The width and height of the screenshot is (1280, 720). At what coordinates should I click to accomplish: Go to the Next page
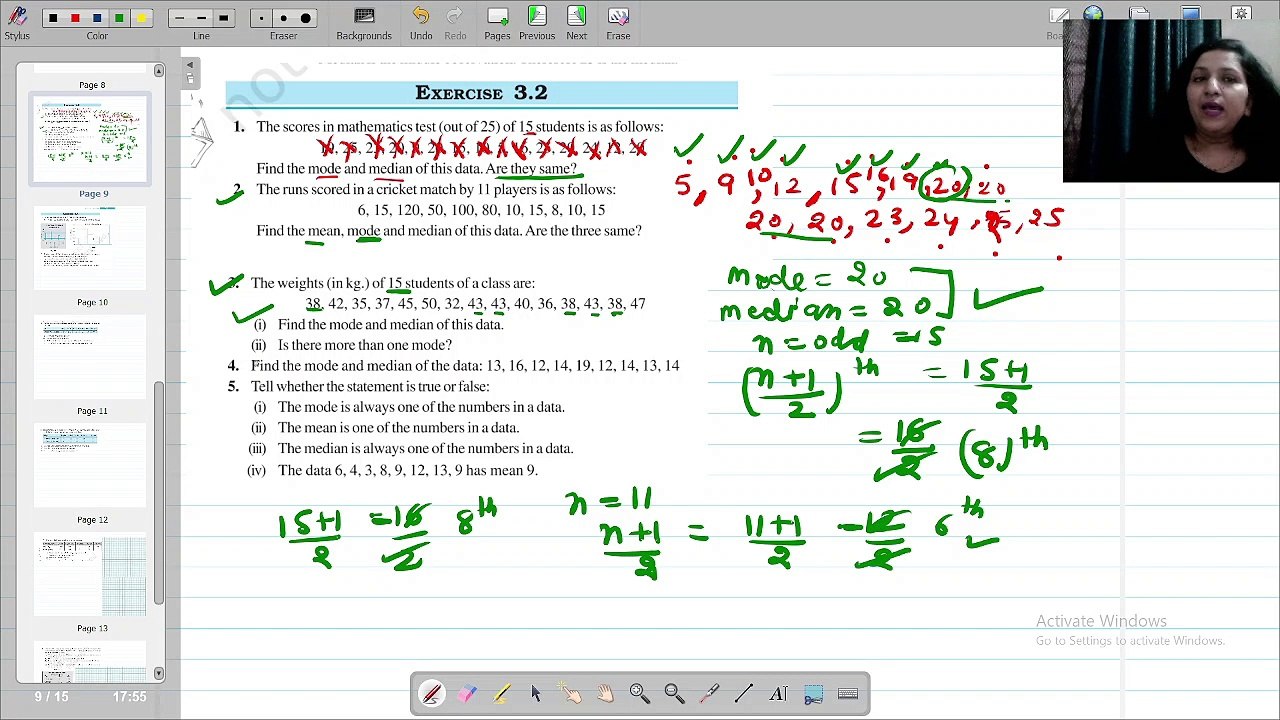(577, 22)
